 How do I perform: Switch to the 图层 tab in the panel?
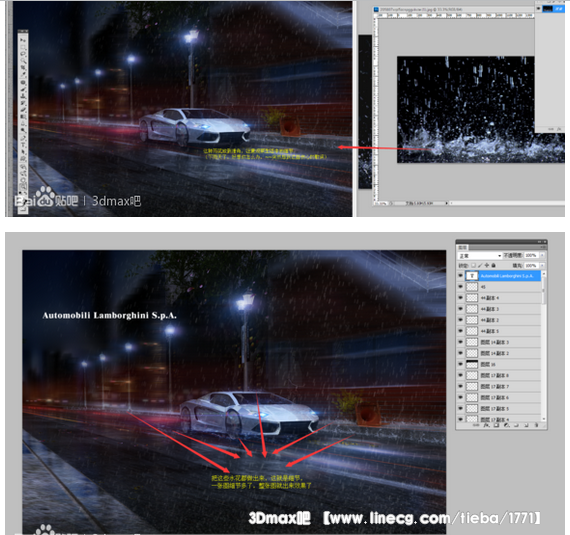pos(462,248)
